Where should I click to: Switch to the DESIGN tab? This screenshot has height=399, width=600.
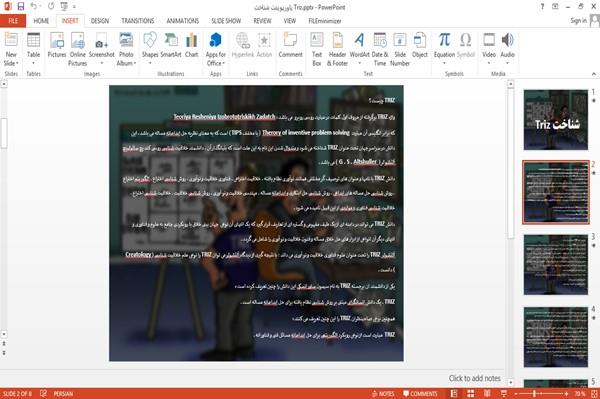(x=100, y=21)
